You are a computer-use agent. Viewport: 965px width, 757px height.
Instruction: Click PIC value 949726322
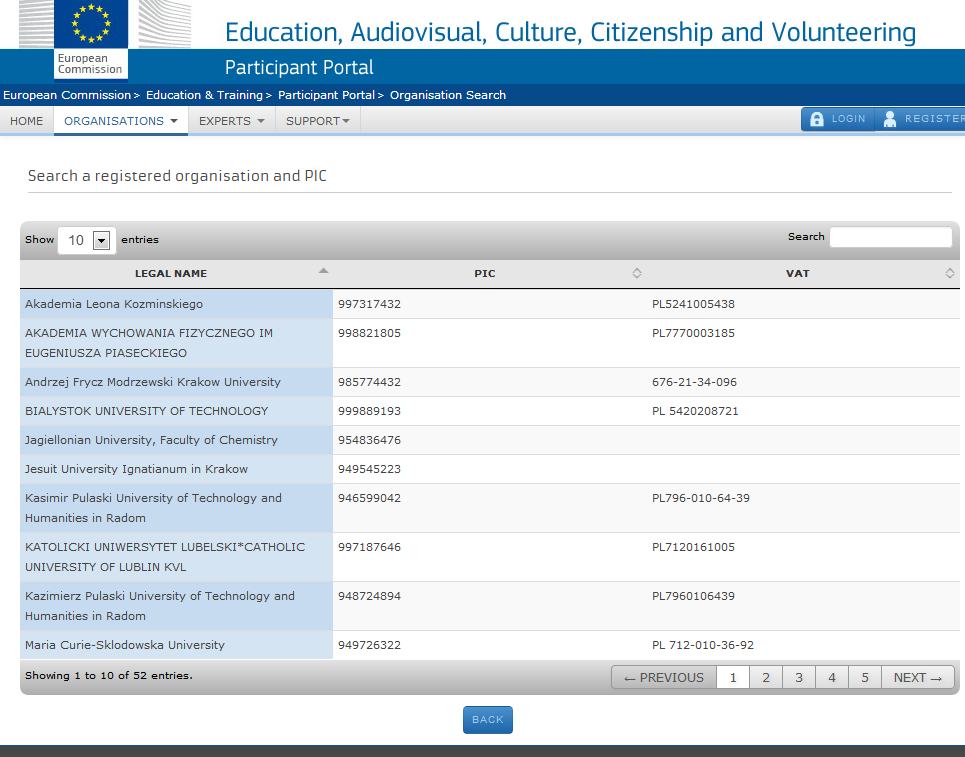[x=369, y=645]
